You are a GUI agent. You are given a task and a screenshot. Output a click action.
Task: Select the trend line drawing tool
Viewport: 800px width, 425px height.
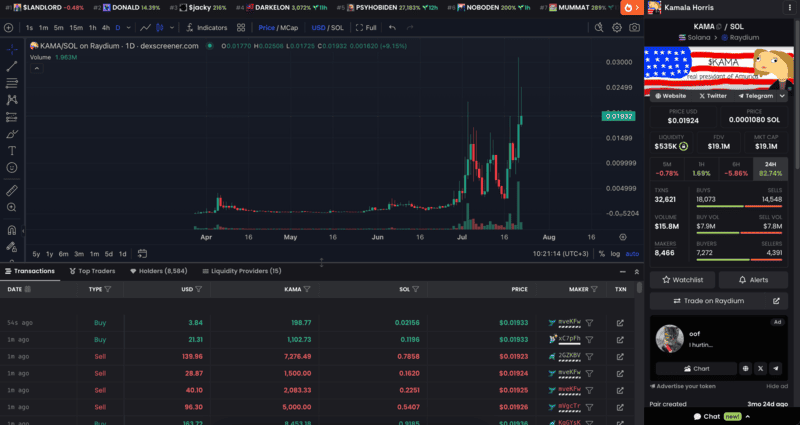coord(12,66)
